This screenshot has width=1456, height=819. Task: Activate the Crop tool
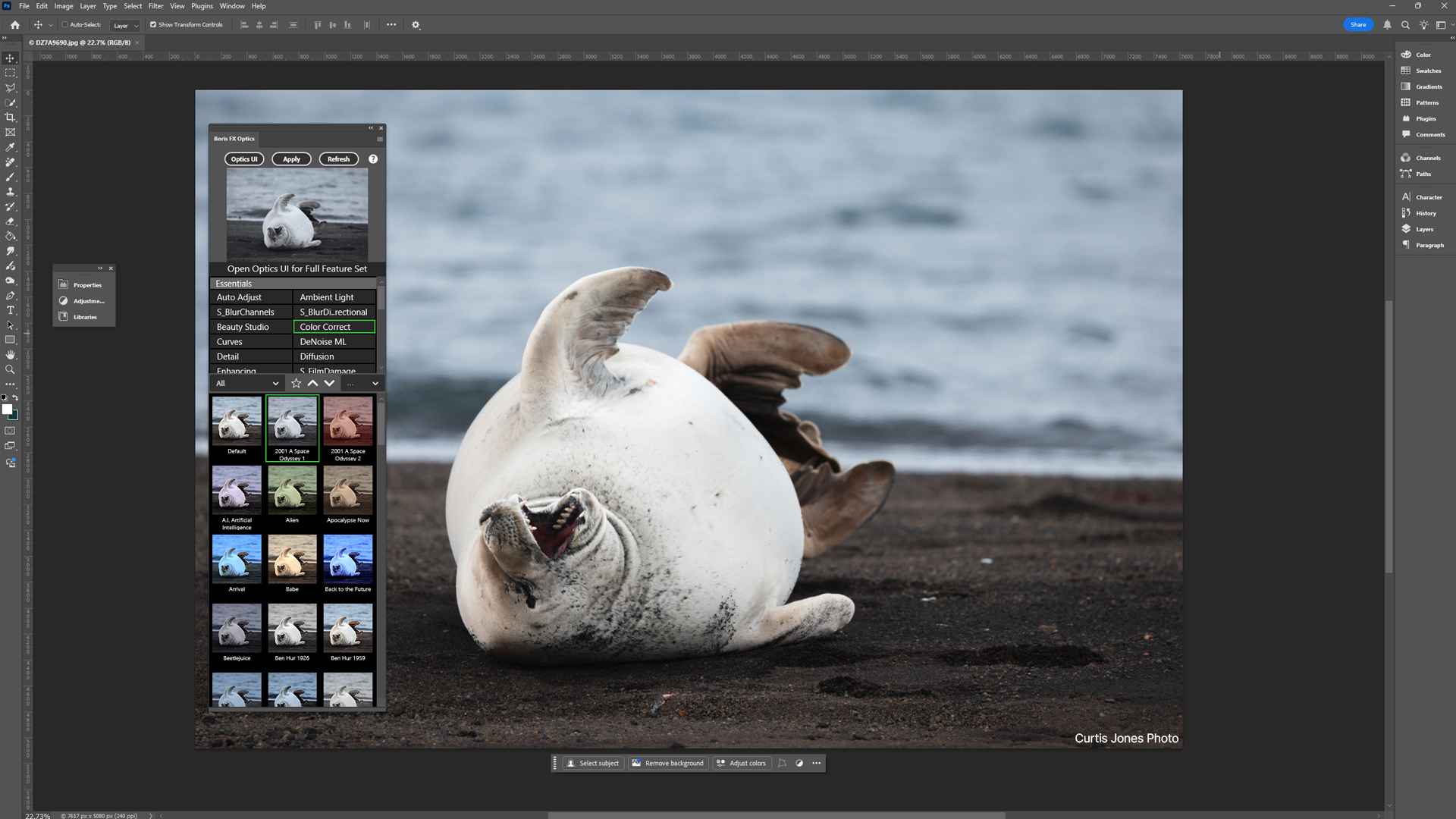point(10,118)
